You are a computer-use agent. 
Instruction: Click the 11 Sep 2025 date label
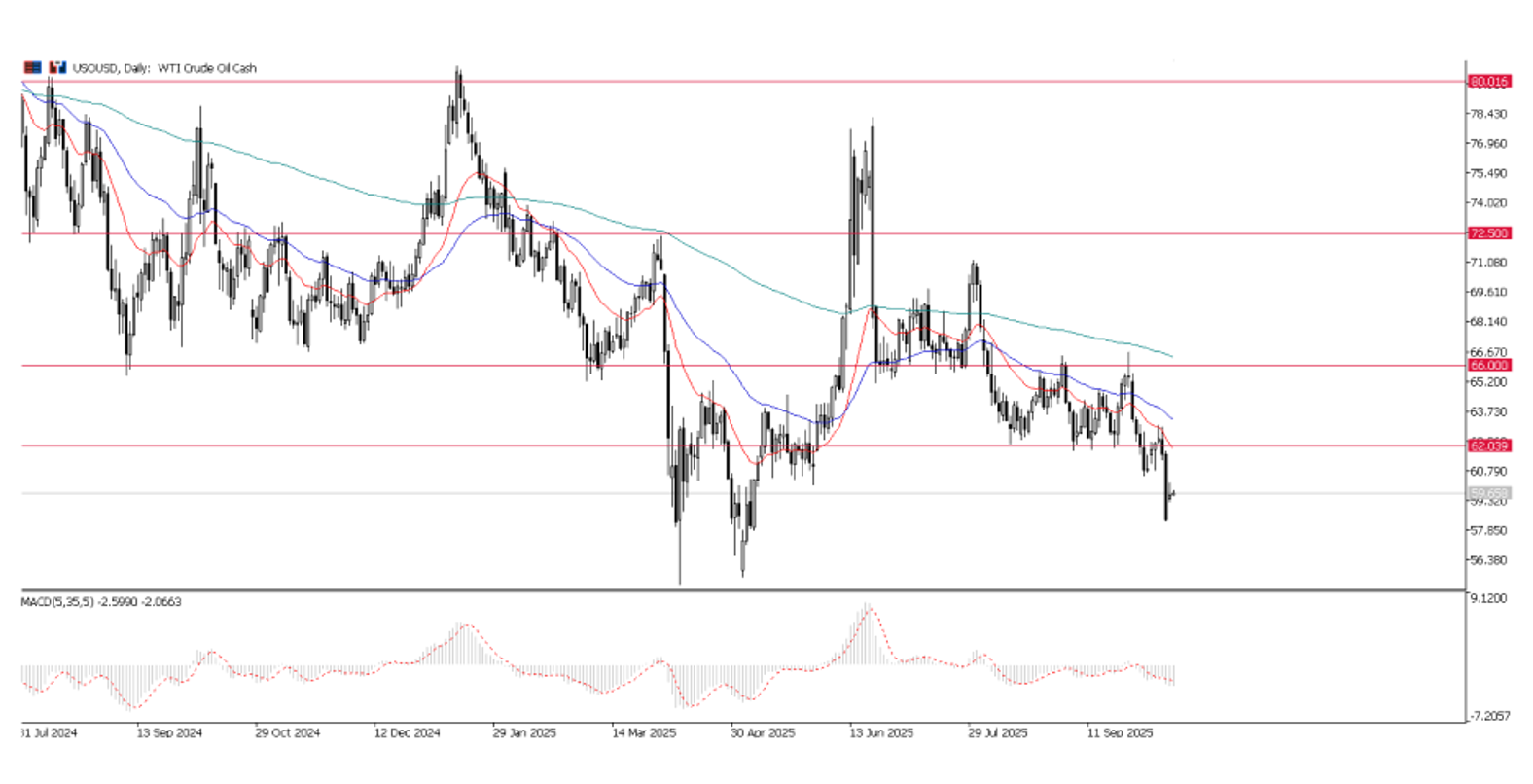click(1120, 732)
